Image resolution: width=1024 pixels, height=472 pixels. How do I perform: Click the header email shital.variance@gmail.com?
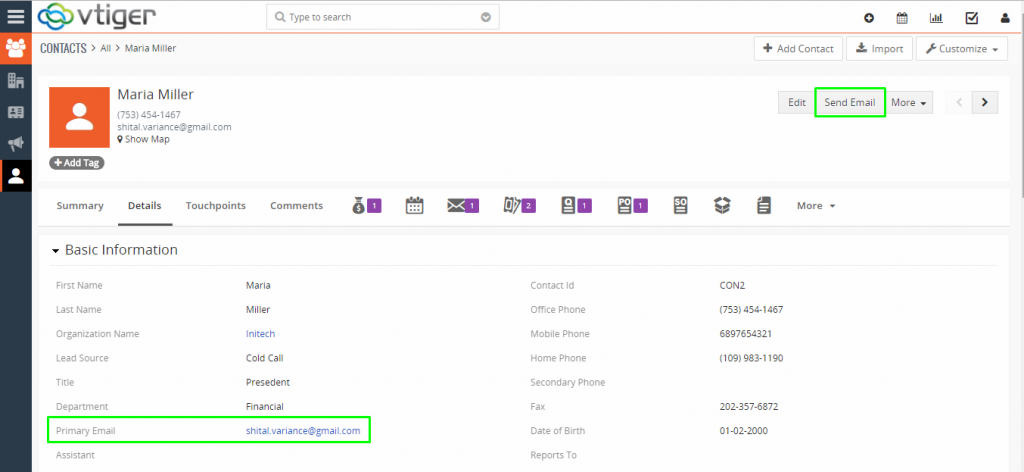(174, 127)
